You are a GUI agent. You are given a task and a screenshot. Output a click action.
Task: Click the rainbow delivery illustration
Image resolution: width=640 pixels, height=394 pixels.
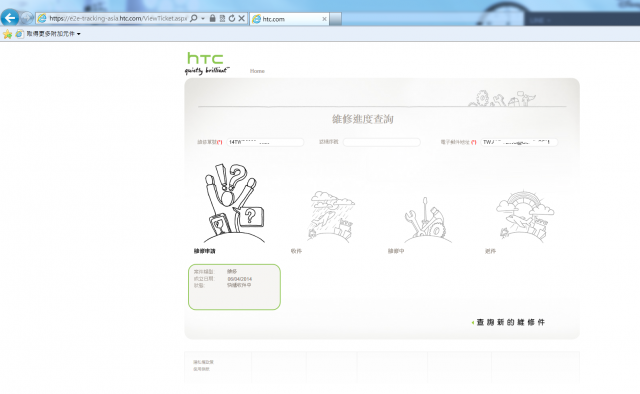(x=524, y=216)
